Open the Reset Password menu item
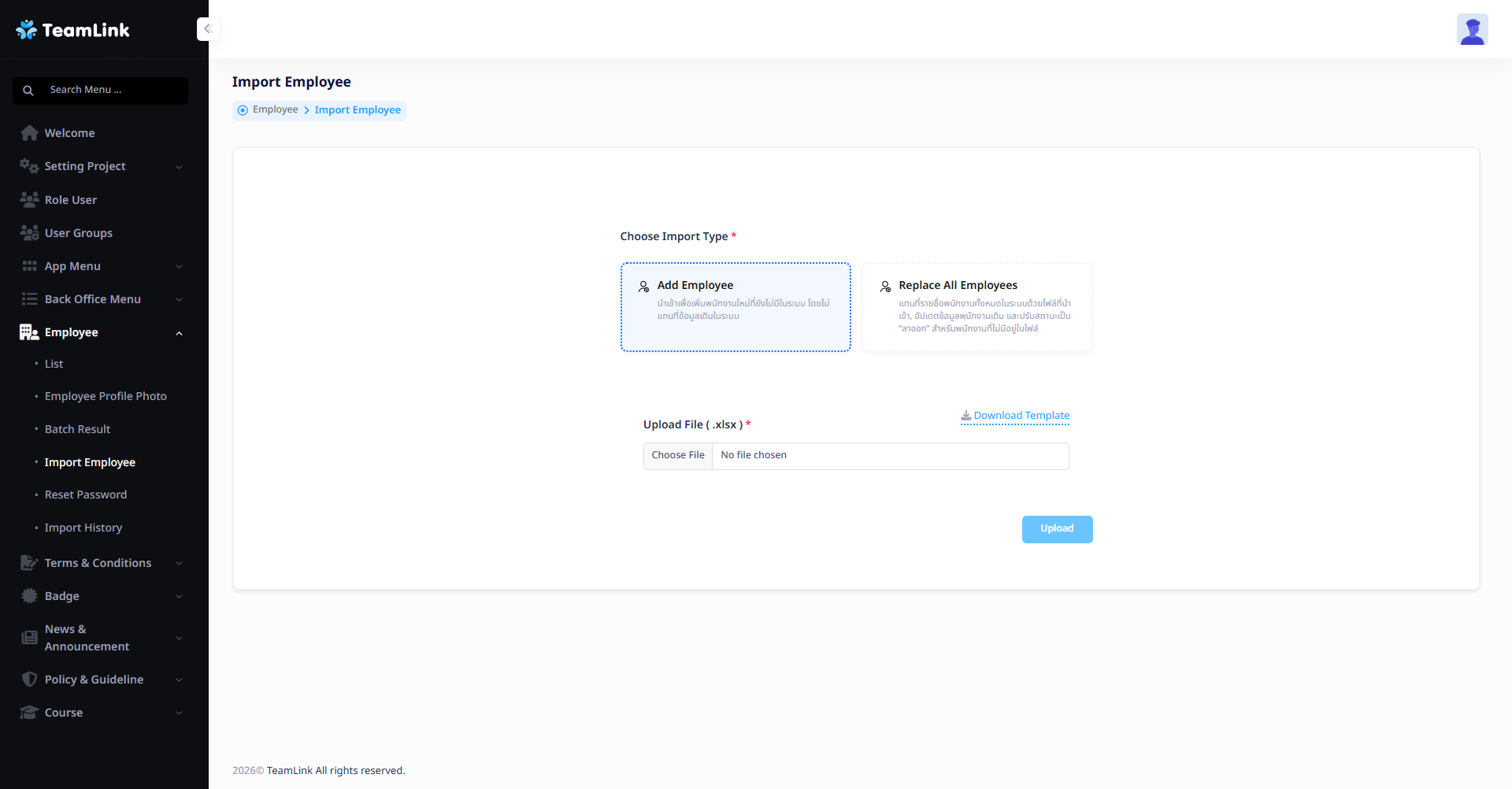The height and width of the screenshot is (789, 1512). coord(86,495)
